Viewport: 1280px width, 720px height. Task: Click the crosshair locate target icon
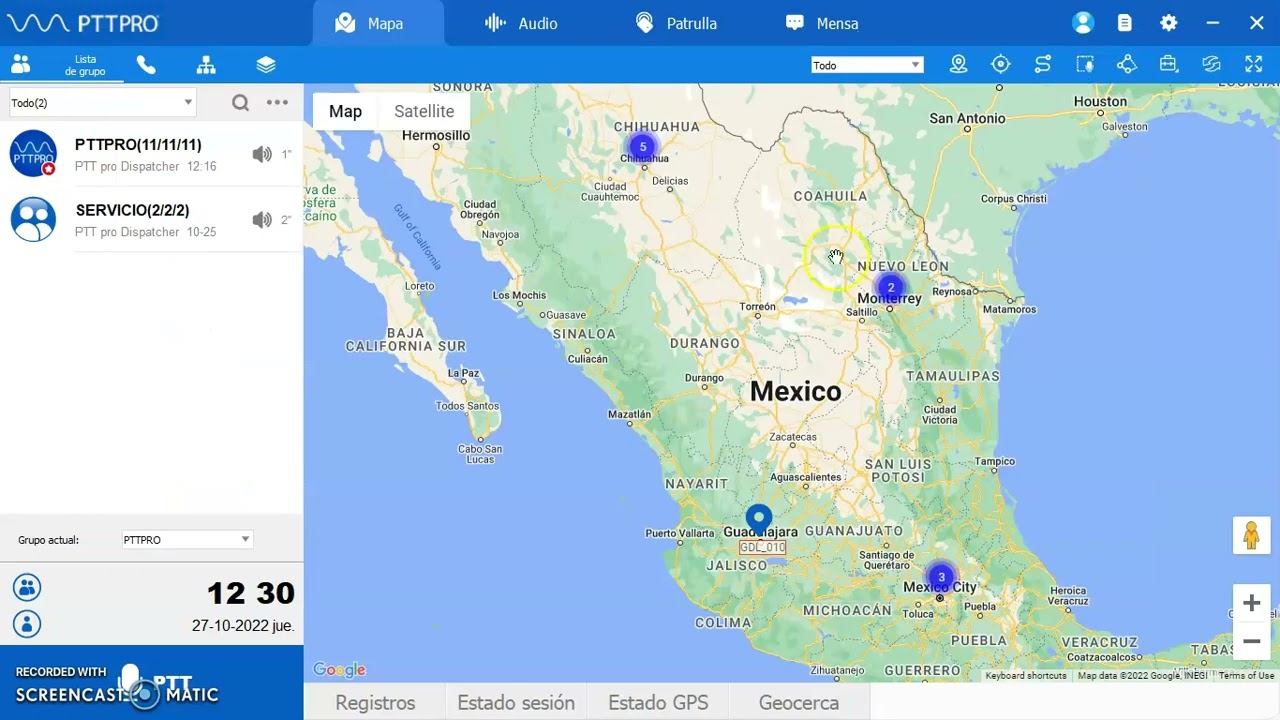pyautogui.click(x=1001, y=65)
